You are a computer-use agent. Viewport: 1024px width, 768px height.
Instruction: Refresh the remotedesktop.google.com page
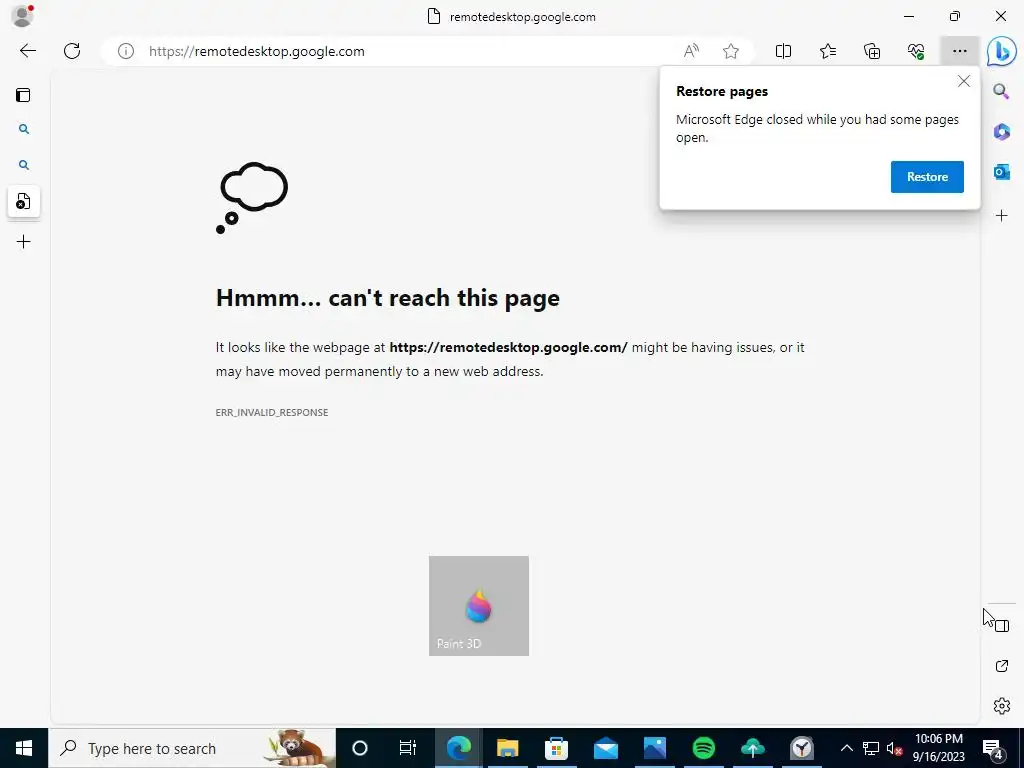72,51
